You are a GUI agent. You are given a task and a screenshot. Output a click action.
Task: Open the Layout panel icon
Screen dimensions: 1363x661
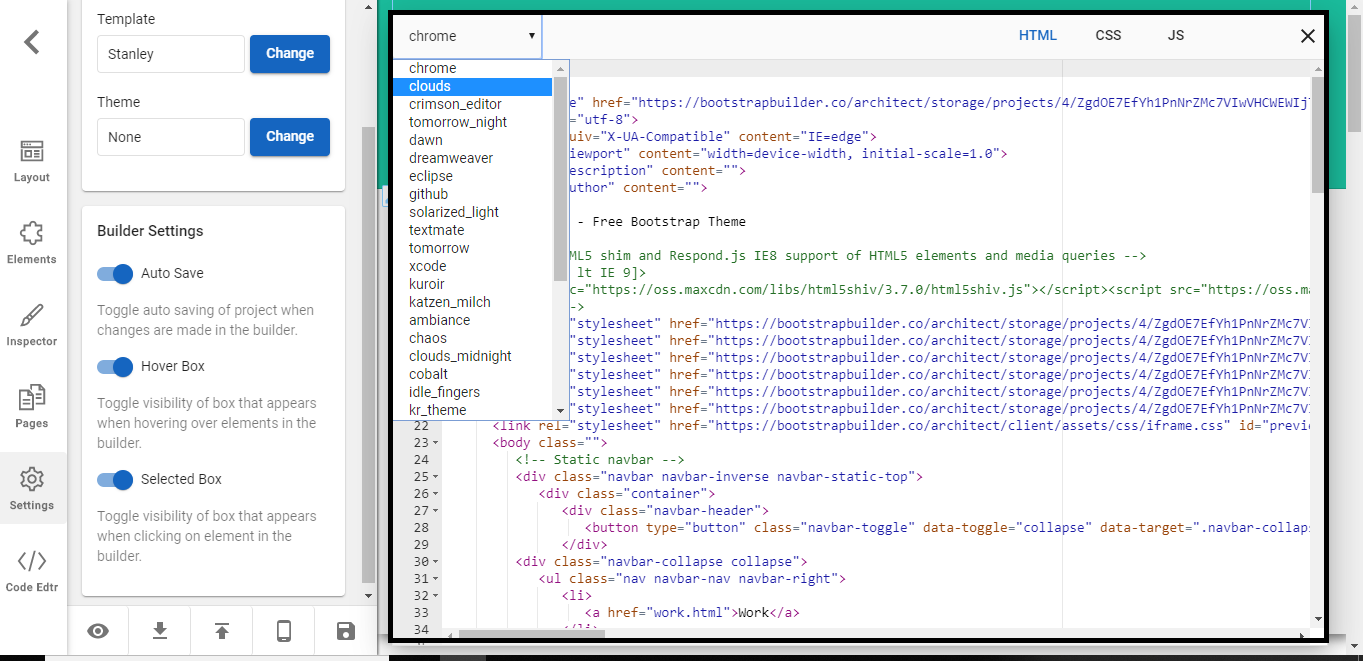coord(32,151)
